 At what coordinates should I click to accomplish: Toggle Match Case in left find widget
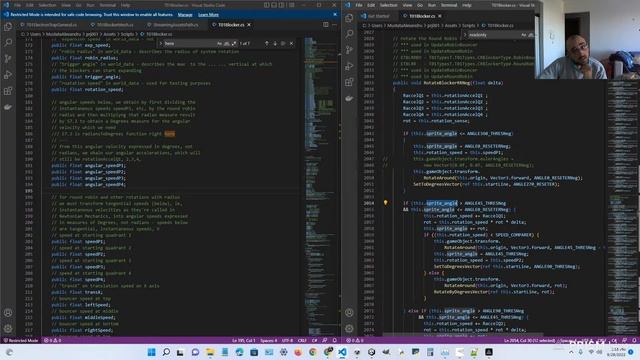(x=219, y=43)
